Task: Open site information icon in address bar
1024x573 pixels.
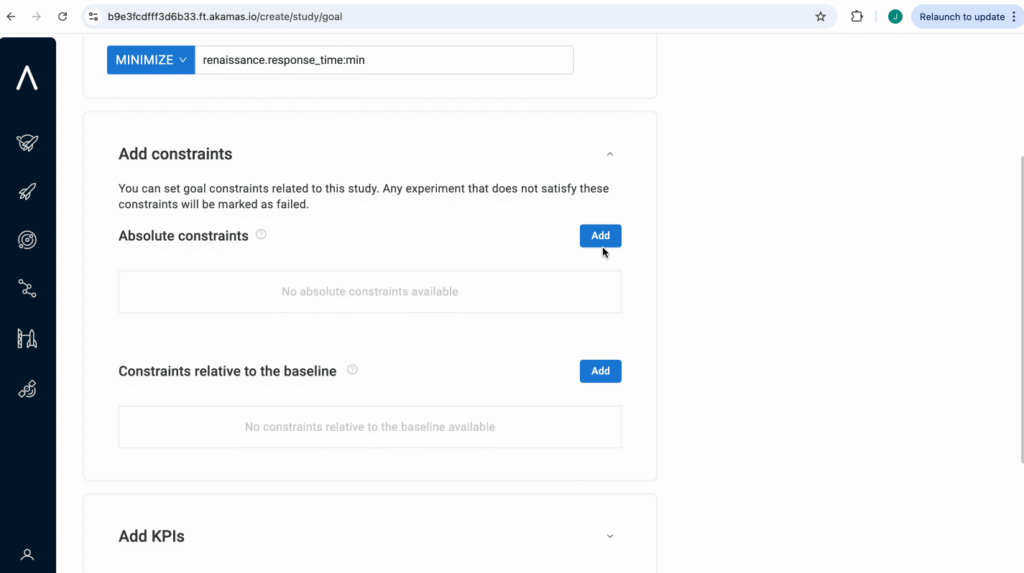Action: [93, 16]
